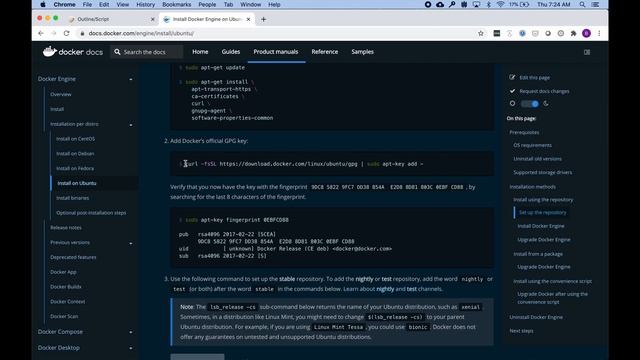Jump to Prerequisites on this page
The image size is (640, 360).
(x=524, y=132)
